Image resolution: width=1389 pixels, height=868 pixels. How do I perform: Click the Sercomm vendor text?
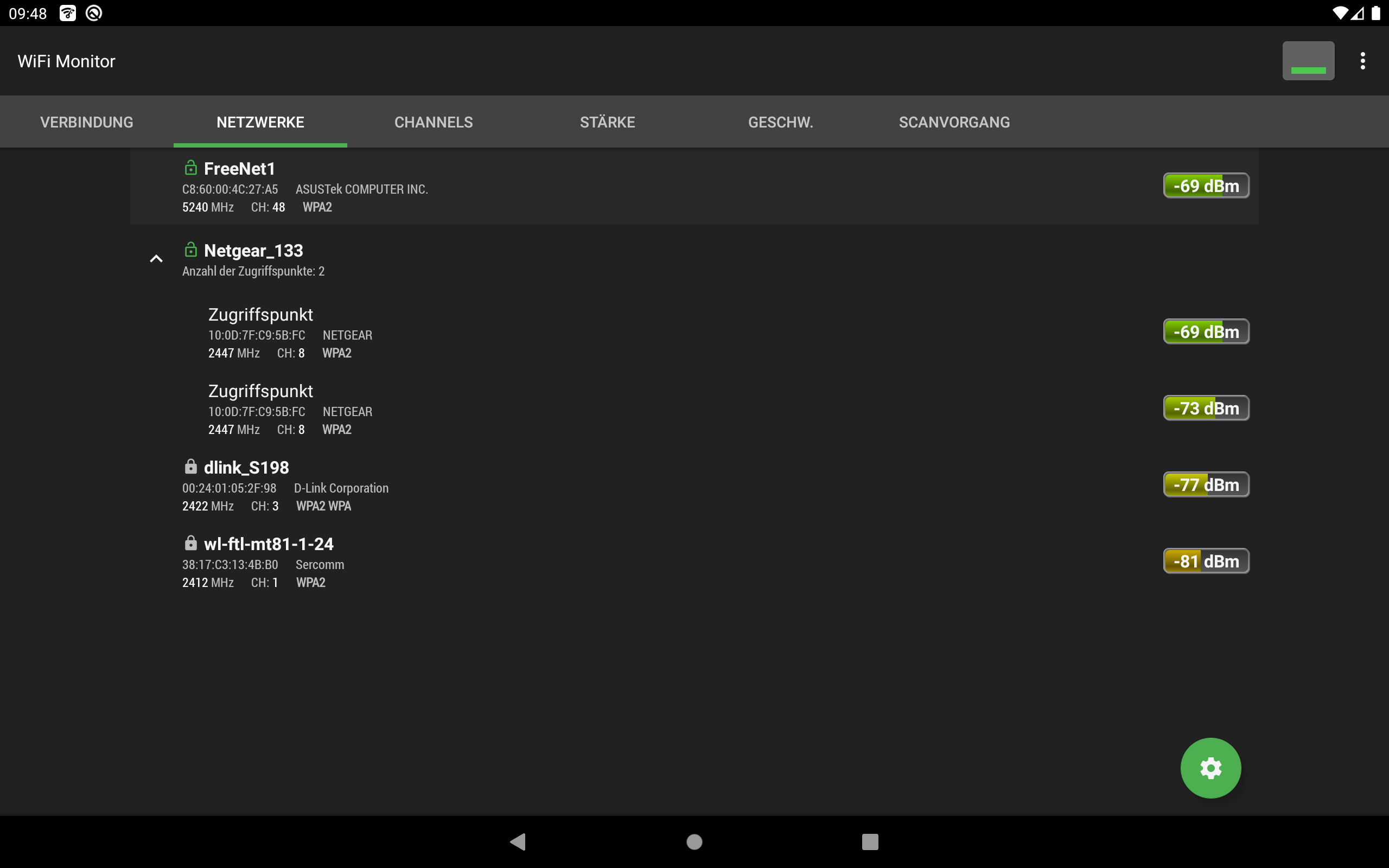coord(320,564)
